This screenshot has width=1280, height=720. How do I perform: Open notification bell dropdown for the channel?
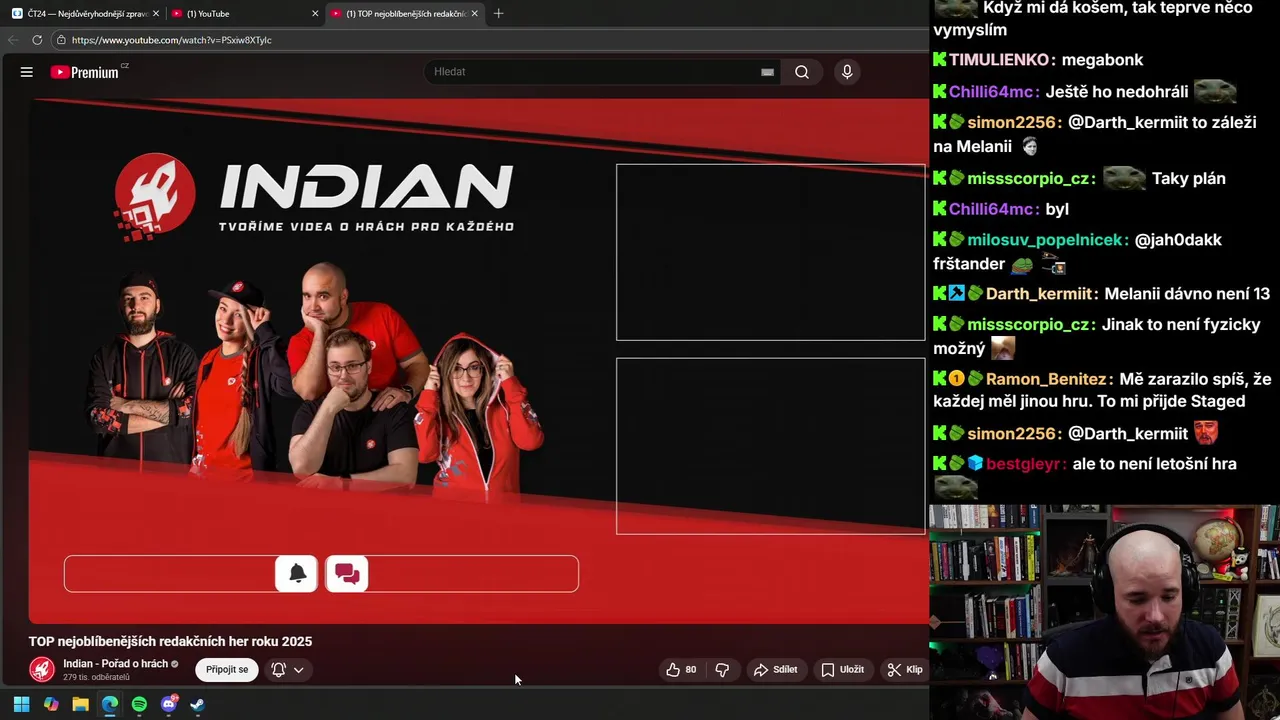coord(287,670)
